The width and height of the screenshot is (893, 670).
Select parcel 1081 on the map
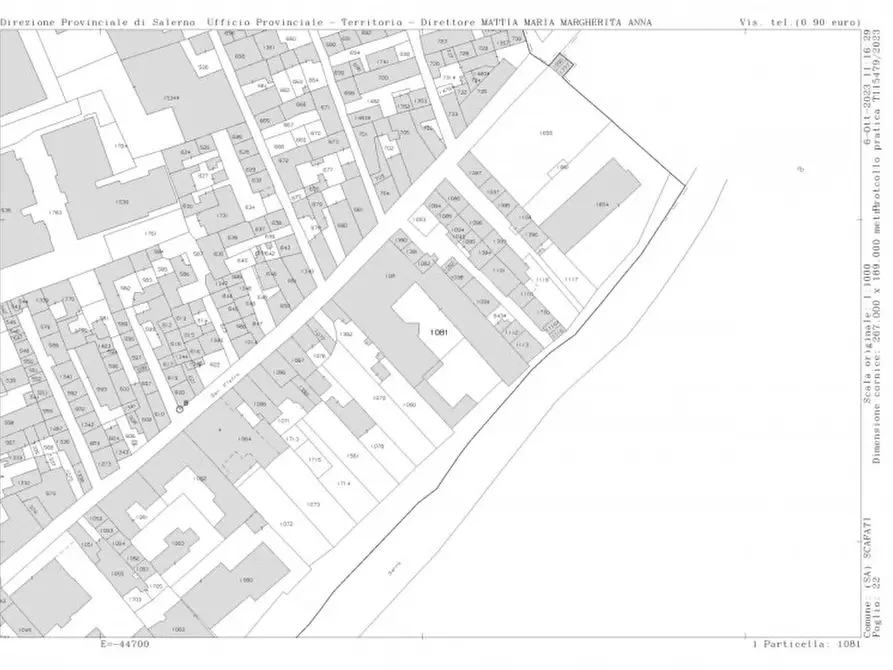[440, 333]
